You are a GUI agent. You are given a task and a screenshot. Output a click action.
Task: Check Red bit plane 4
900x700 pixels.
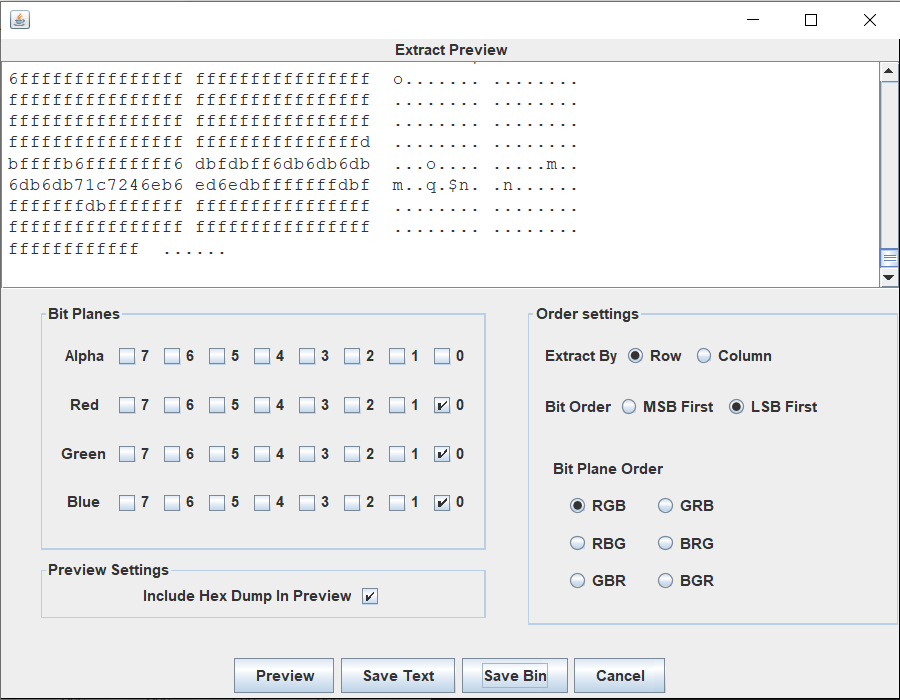pyautogui.click(x=262, y=405)
